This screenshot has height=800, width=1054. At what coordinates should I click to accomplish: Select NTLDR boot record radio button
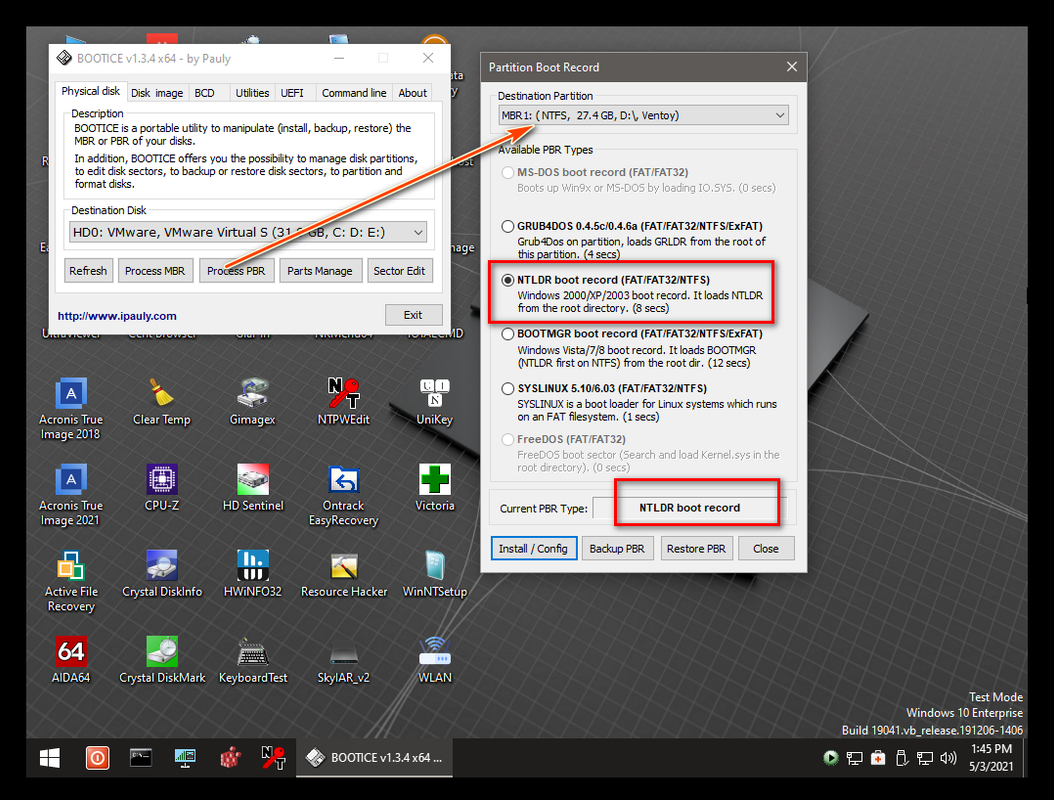508,280
